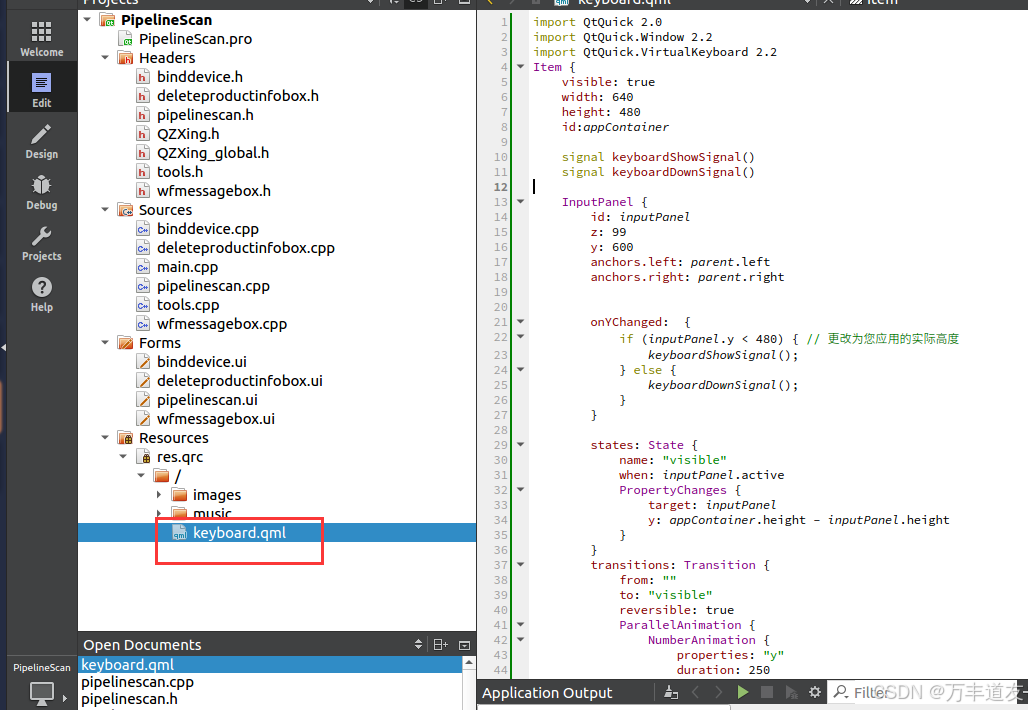Click the back navigation arrow in output pane
Screen dimensions: 1028x710
coord(695,691)
